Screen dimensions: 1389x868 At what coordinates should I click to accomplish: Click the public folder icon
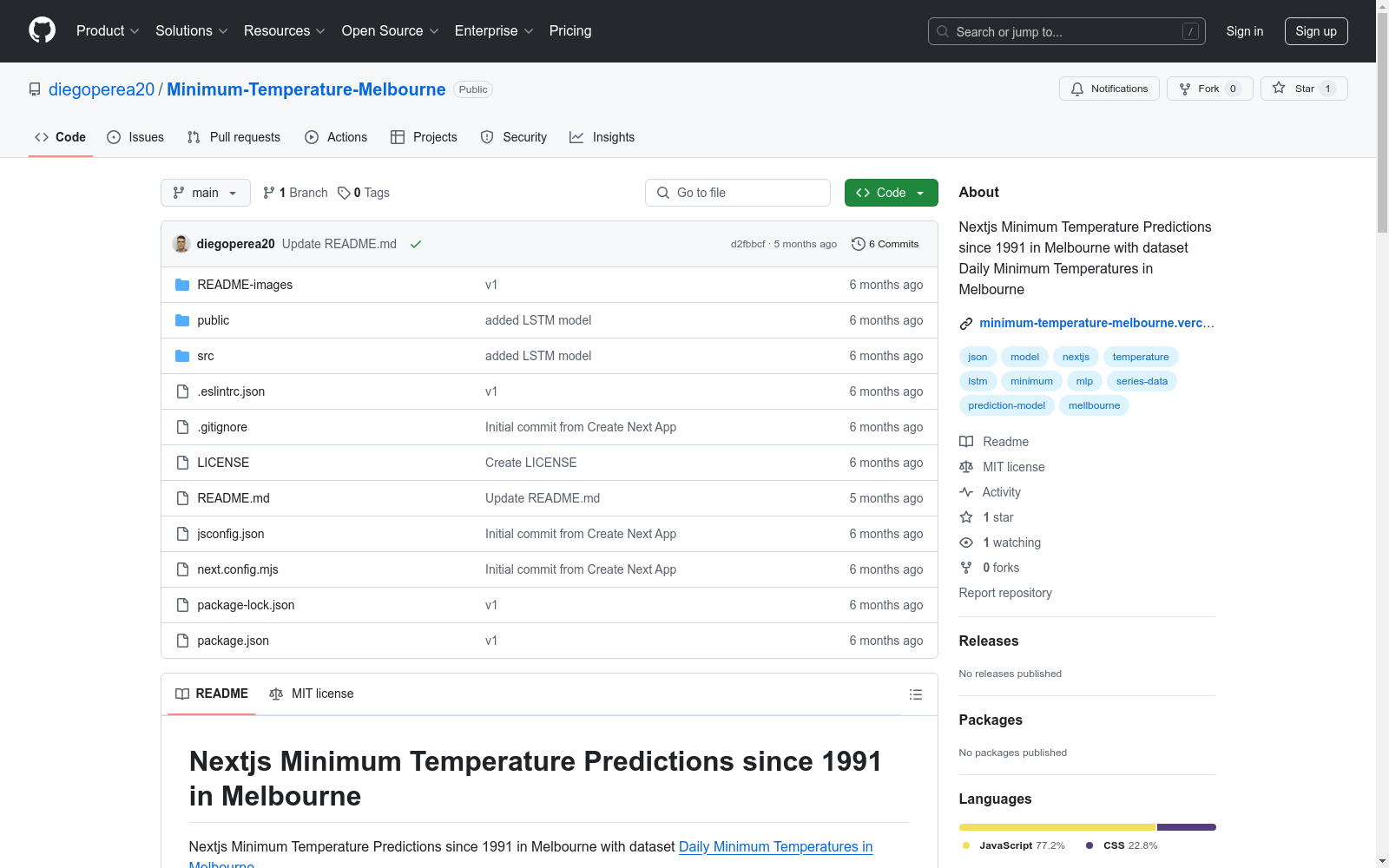click(182, 320)
